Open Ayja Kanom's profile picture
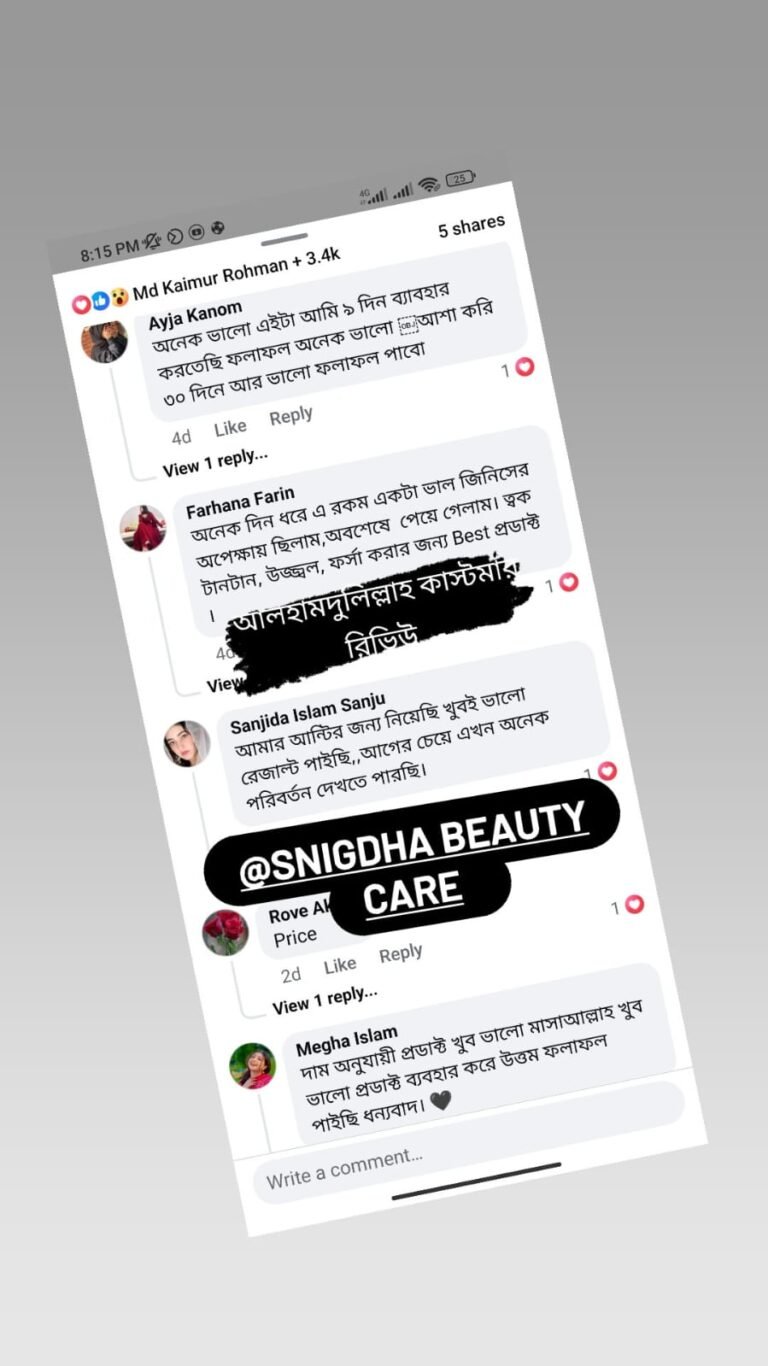The height and width of the screenshot is (1366, 768). point(104,341)
